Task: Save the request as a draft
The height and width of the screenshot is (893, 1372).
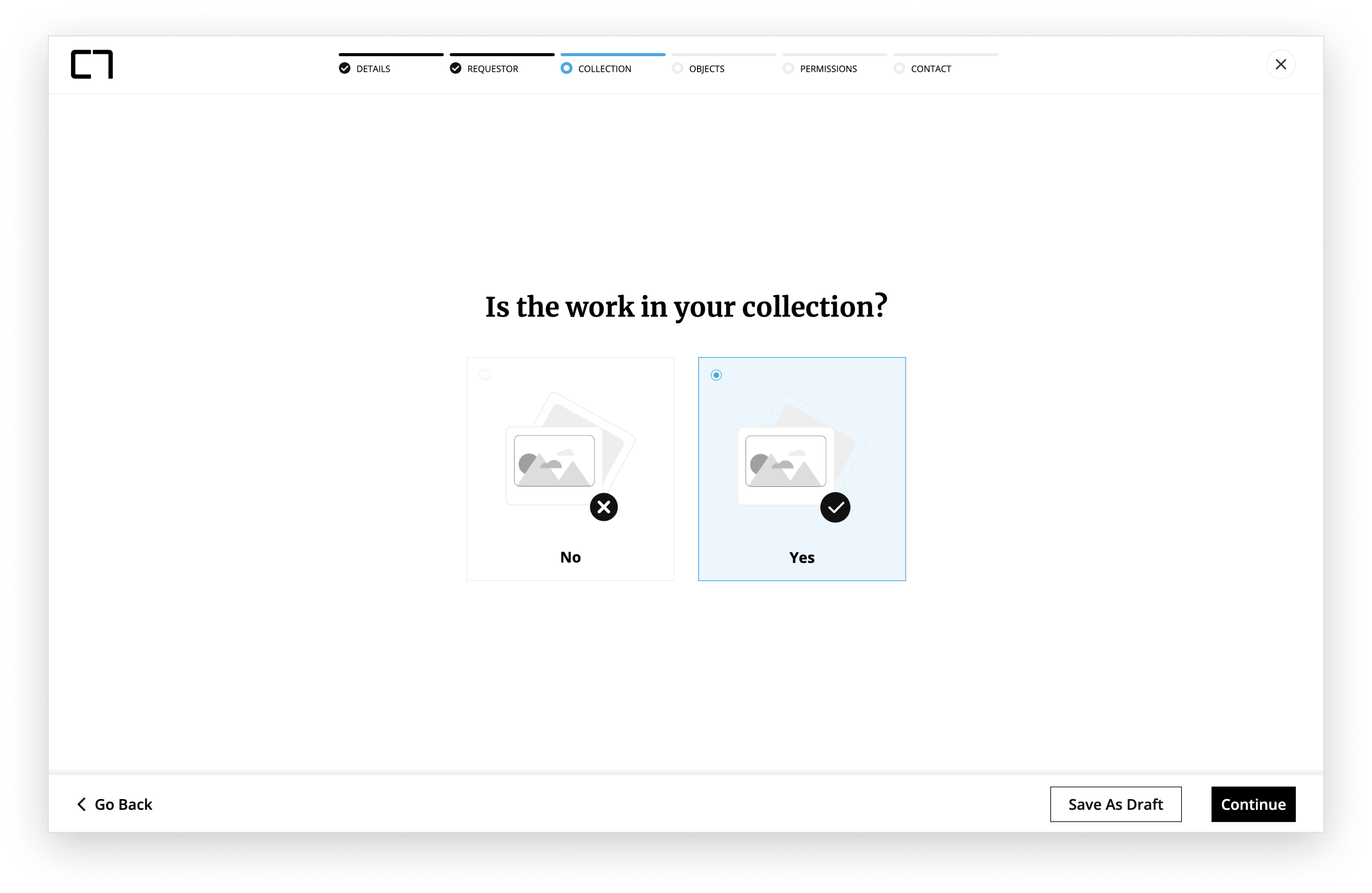Action: (1115, 804)
